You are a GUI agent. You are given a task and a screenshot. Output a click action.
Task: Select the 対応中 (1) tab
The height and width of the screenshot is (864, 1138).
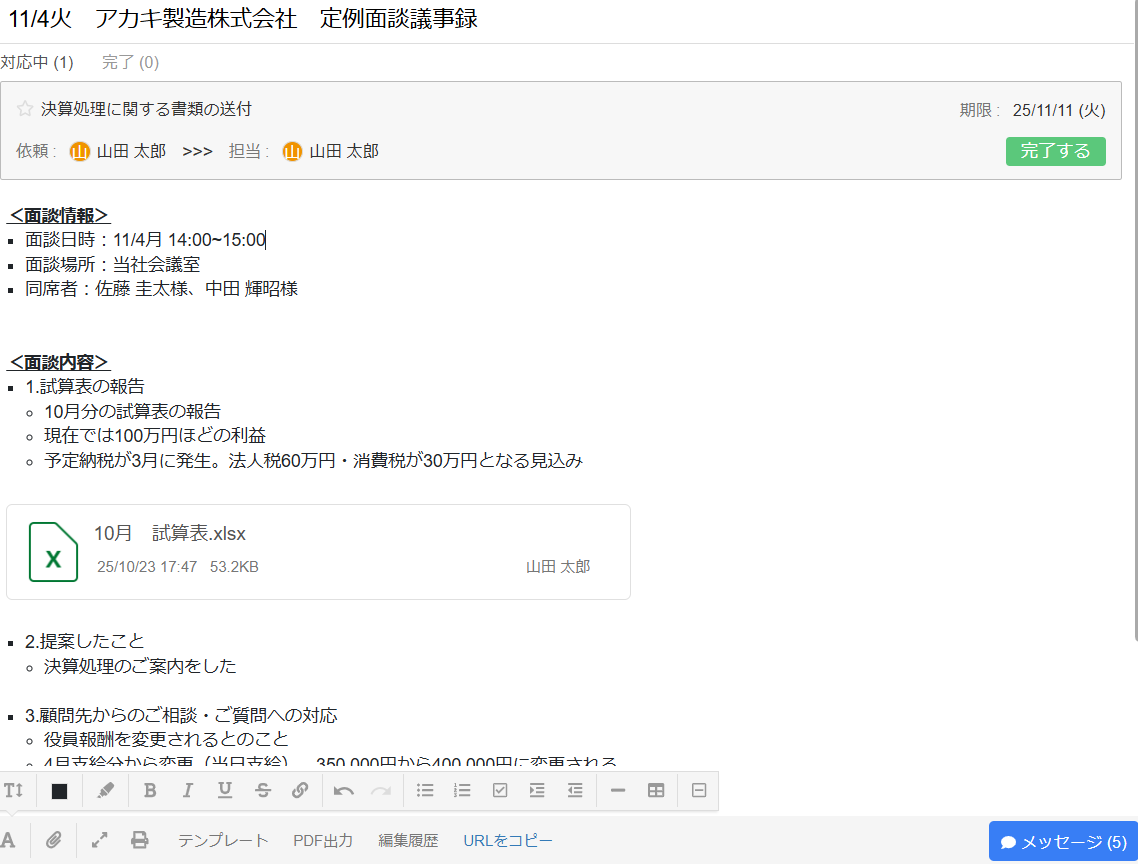37,63
